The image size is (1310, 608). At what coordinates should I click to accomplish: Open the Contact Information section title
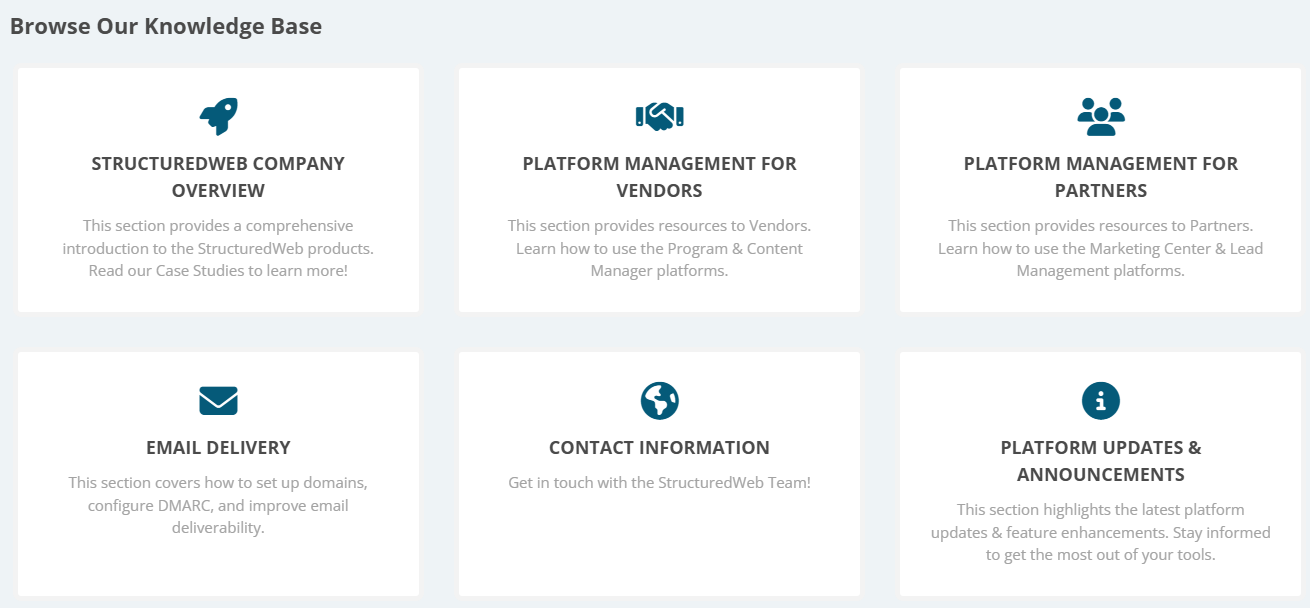click(x=659, y=448)
